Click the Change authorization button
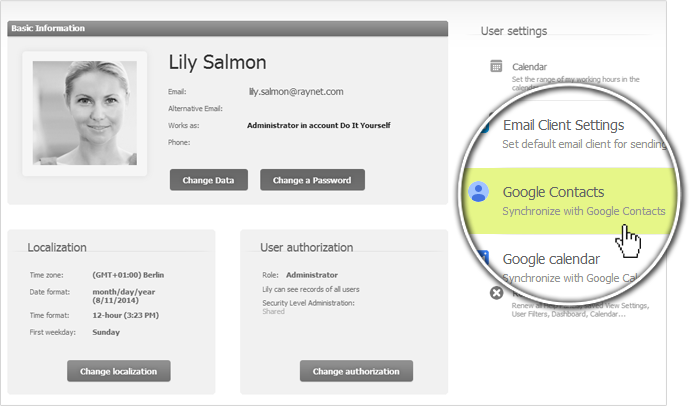696x407 pixels. [x=356, y=371]
